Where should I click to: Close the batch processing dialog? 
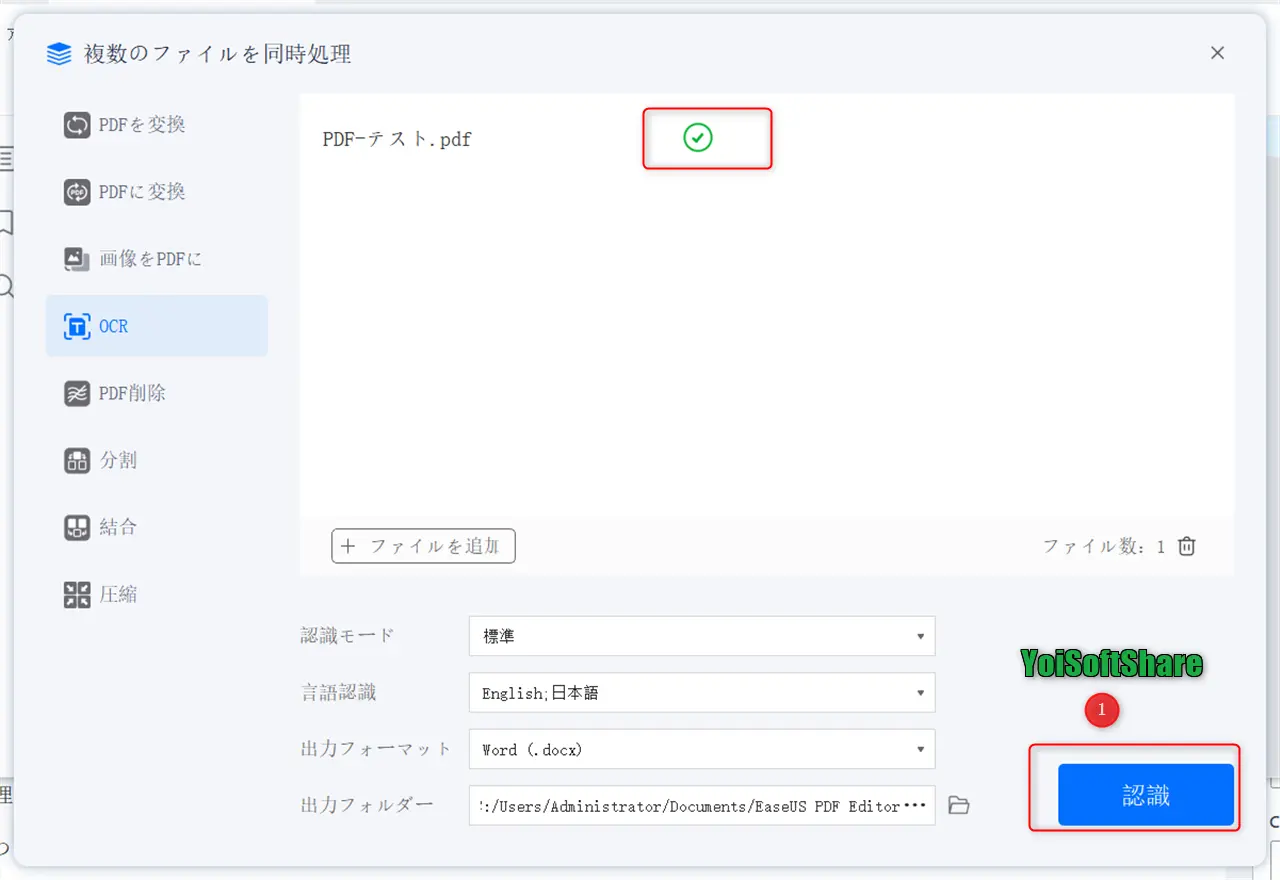coord(1217,53)
